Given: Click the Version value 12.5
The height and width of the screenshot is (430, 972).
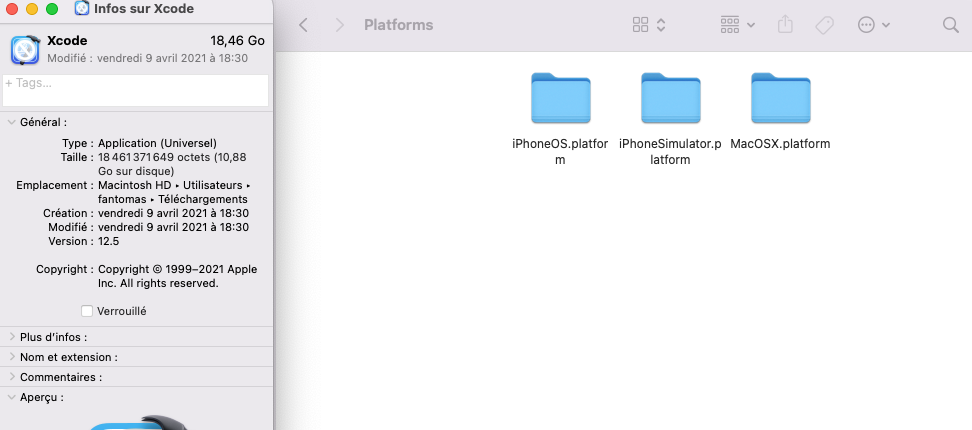Looking at the screenshot, I should [x=108, y=241].
